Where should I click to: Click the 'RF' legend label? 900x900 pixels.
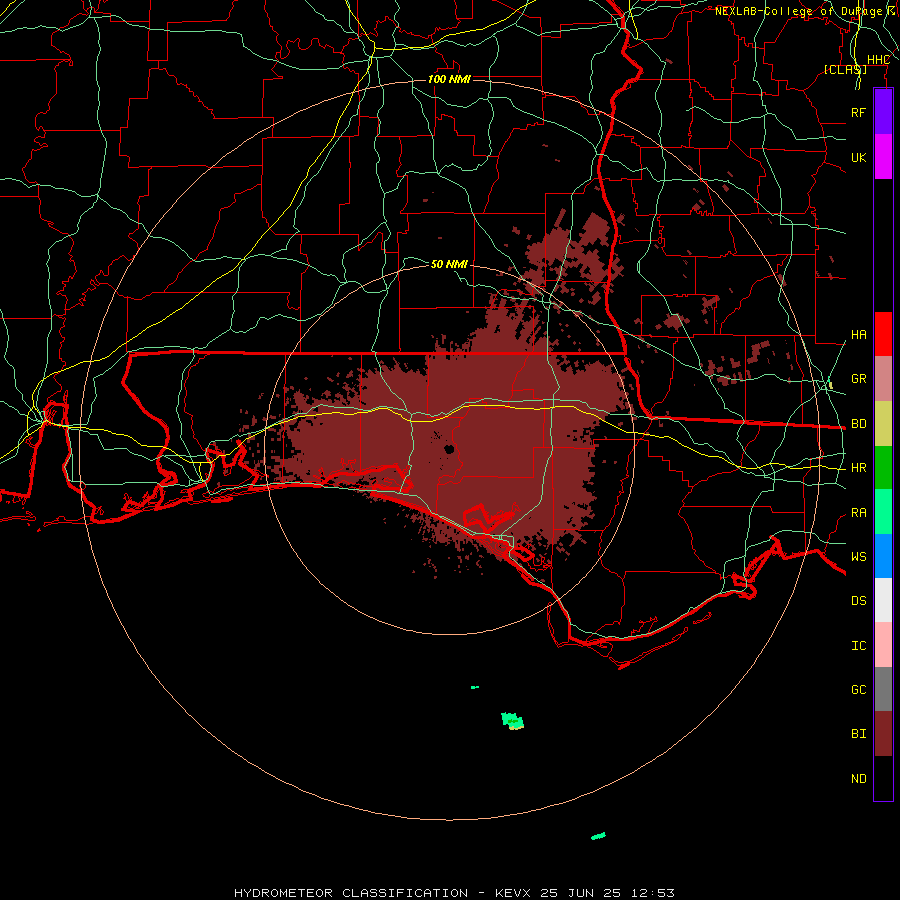(x=858, y=112)
